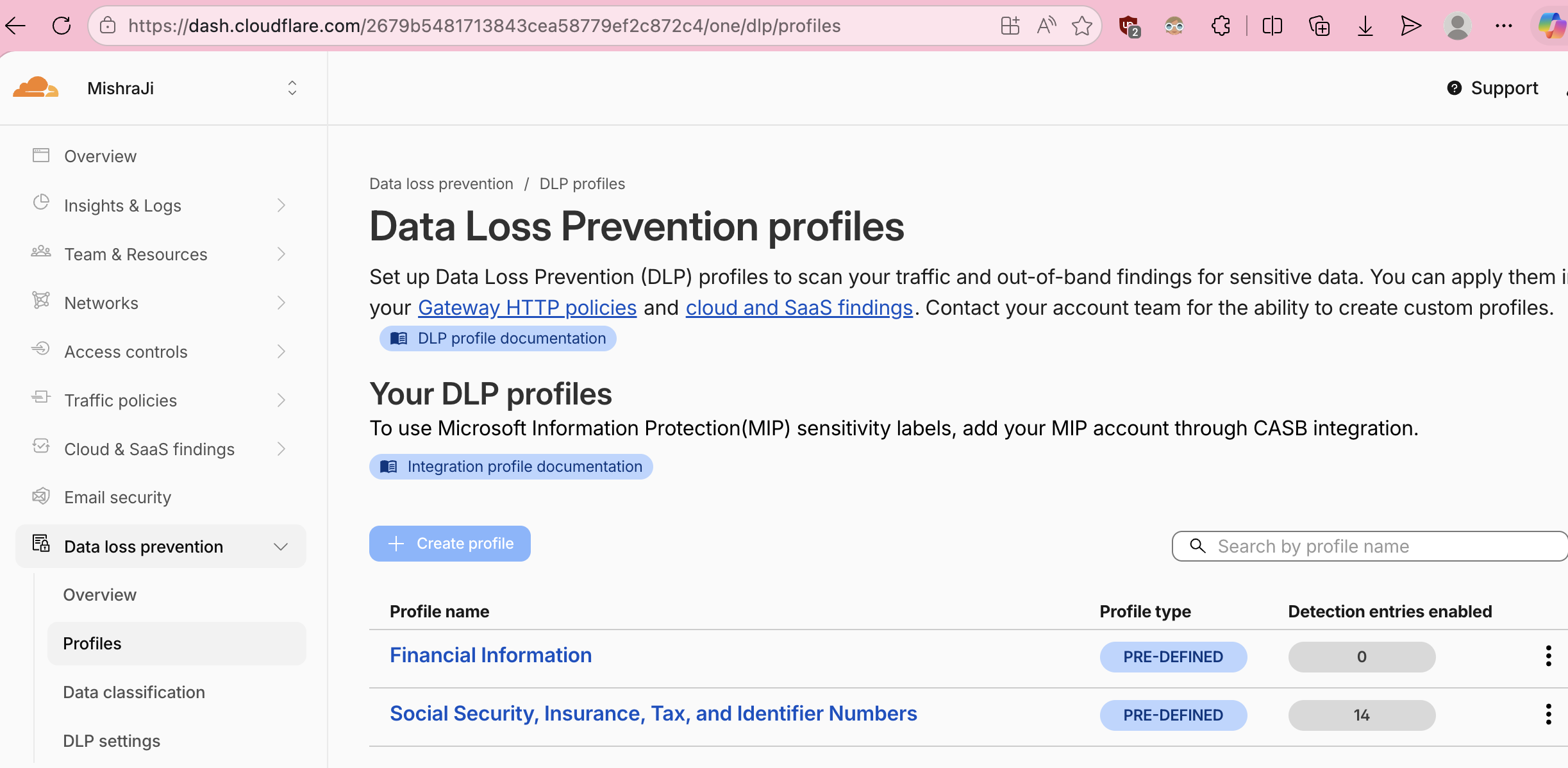Click the Email security envelope icon
The image size is (1568, 768).
tap(41, 496)
